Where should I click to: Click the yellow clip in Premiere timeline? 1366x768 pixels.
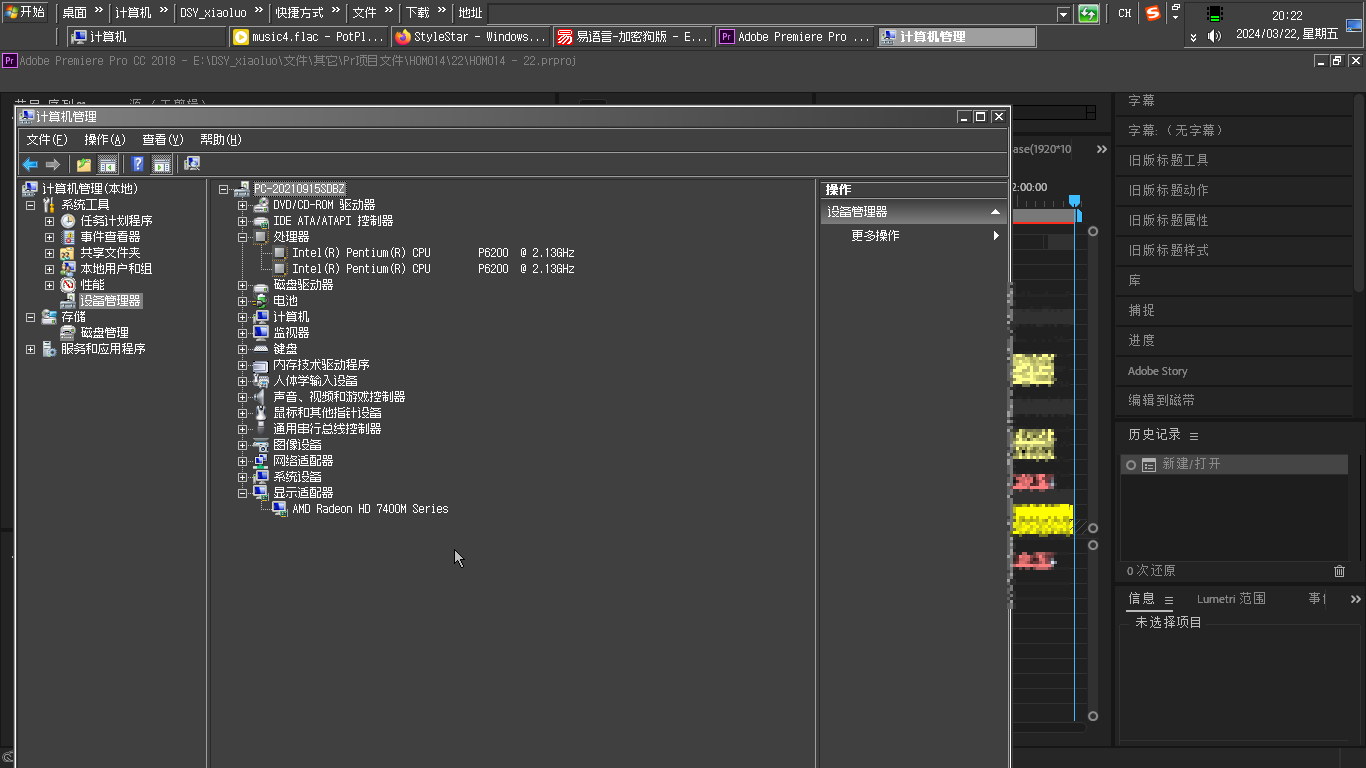(1043, 520)
